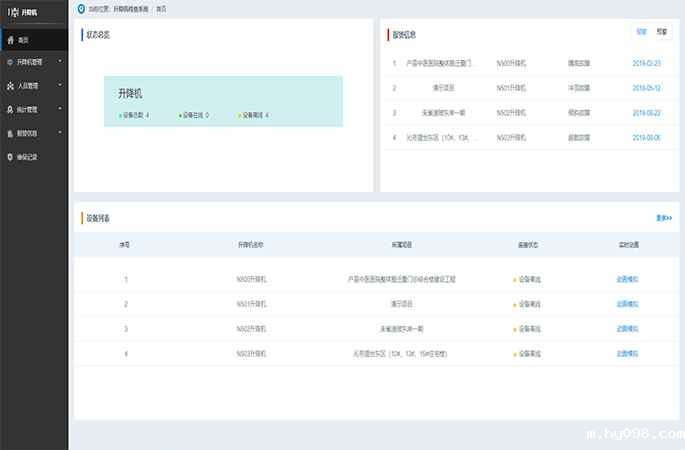Open real-time link for N501升降机 row
Image resolution: width=685 pixels, height=450 pixels.
click(627, 303)
